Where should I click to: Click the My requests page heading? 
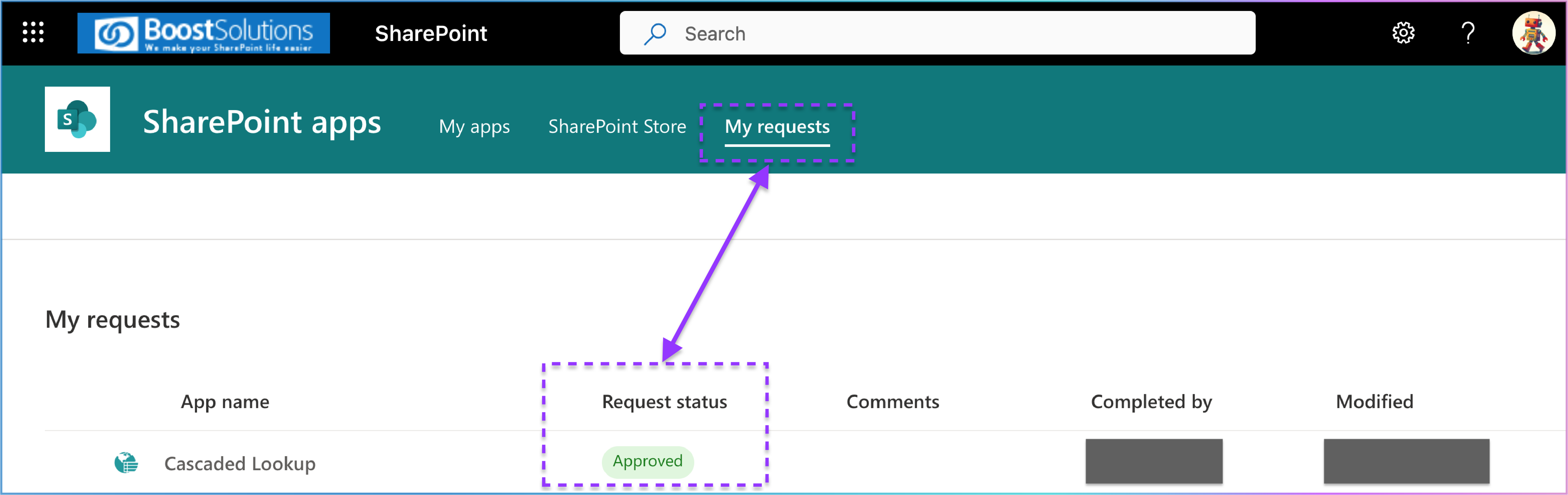(113, 320)
